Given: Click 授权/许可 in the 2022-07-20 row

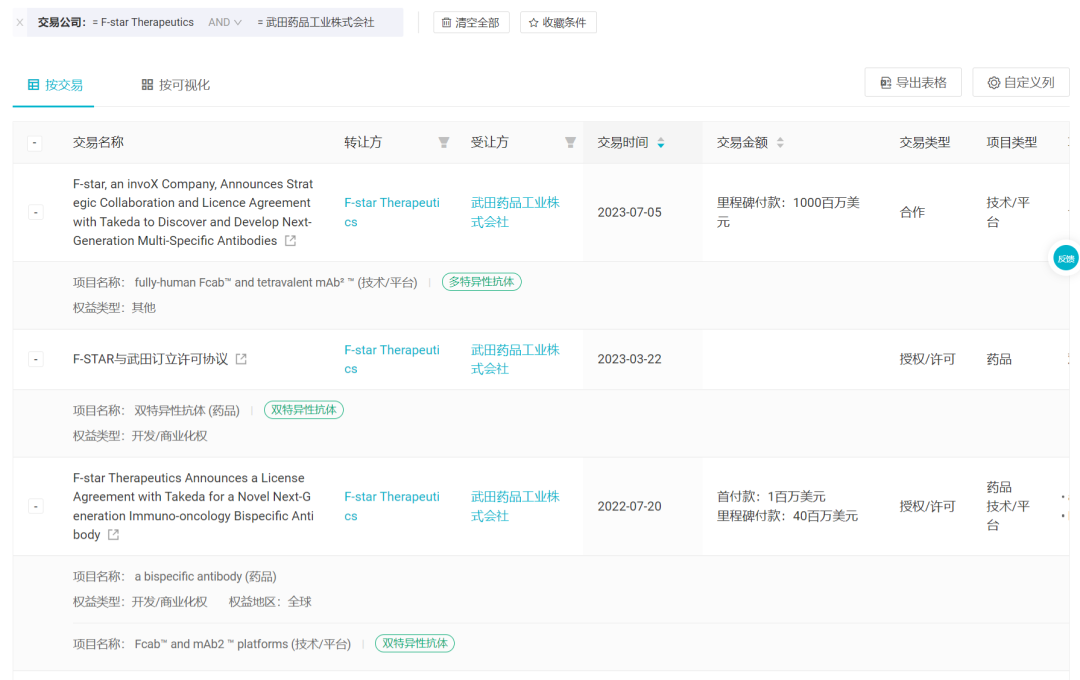Looking at the screenshot, I should click(x=927, y=506).
